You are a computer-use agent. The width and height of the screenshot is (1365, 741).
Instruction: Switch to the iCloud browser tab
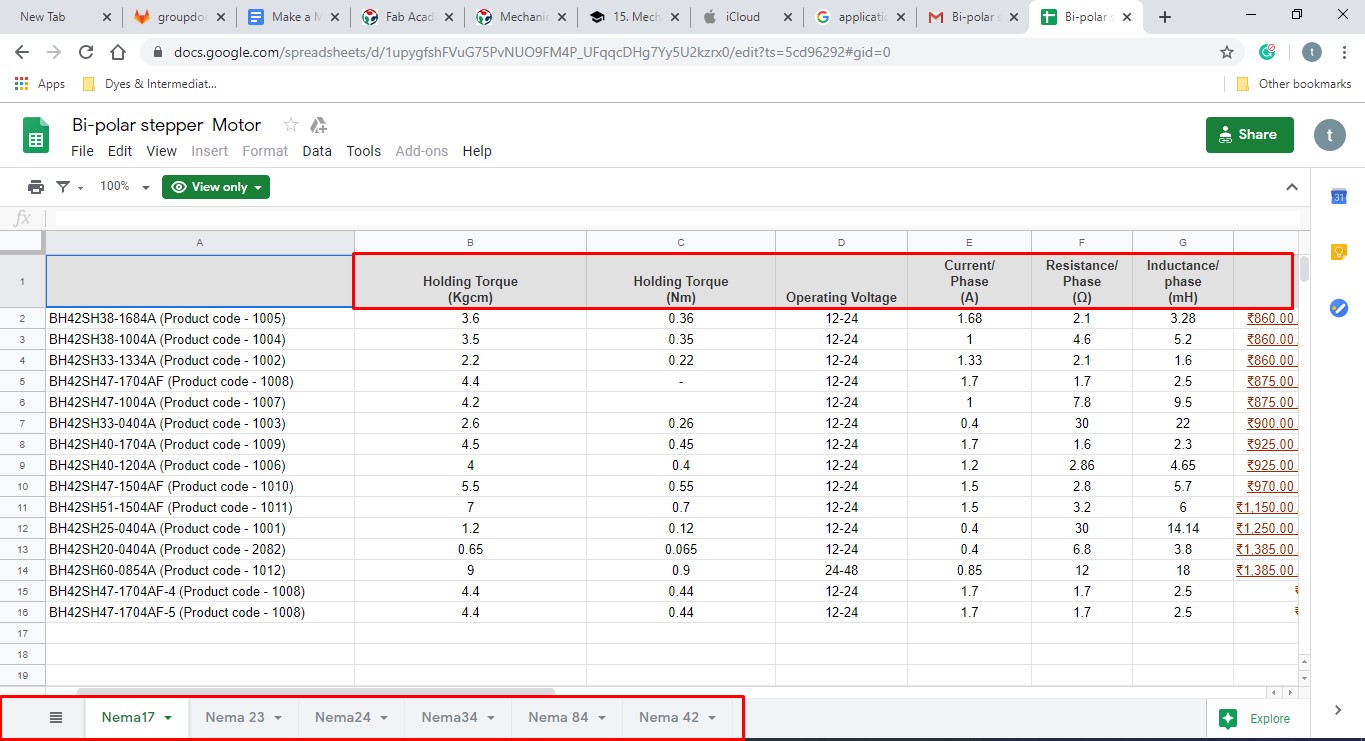[x=745, y=17]
